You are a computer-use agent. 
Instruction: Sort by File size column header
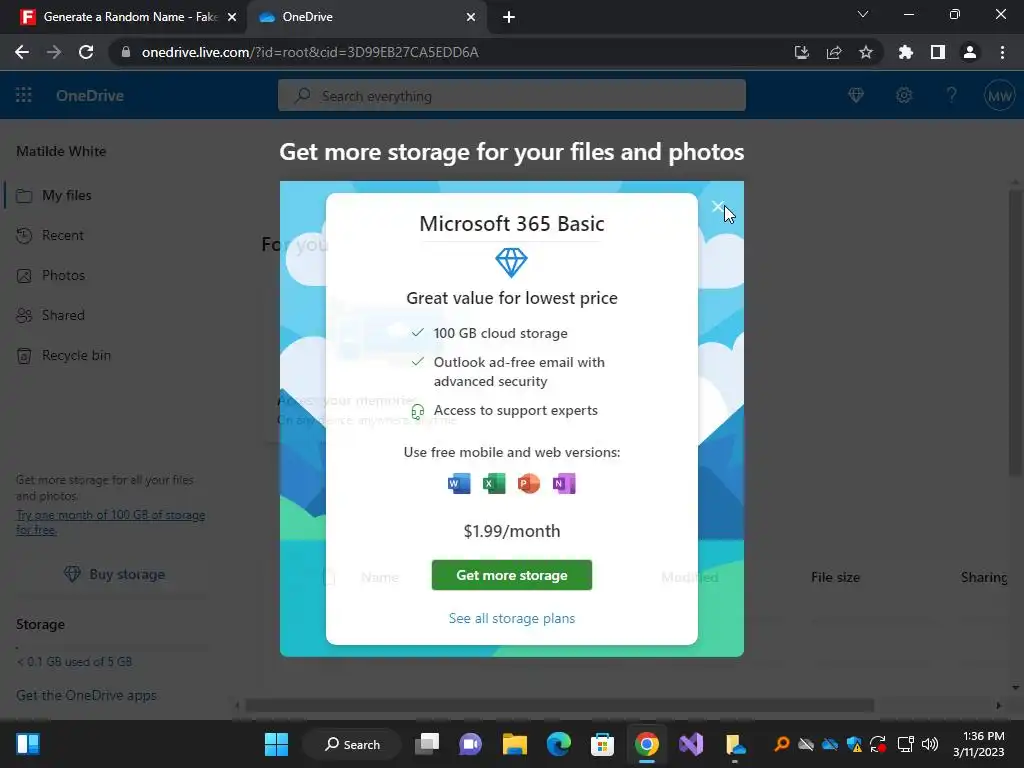[835, 577]
